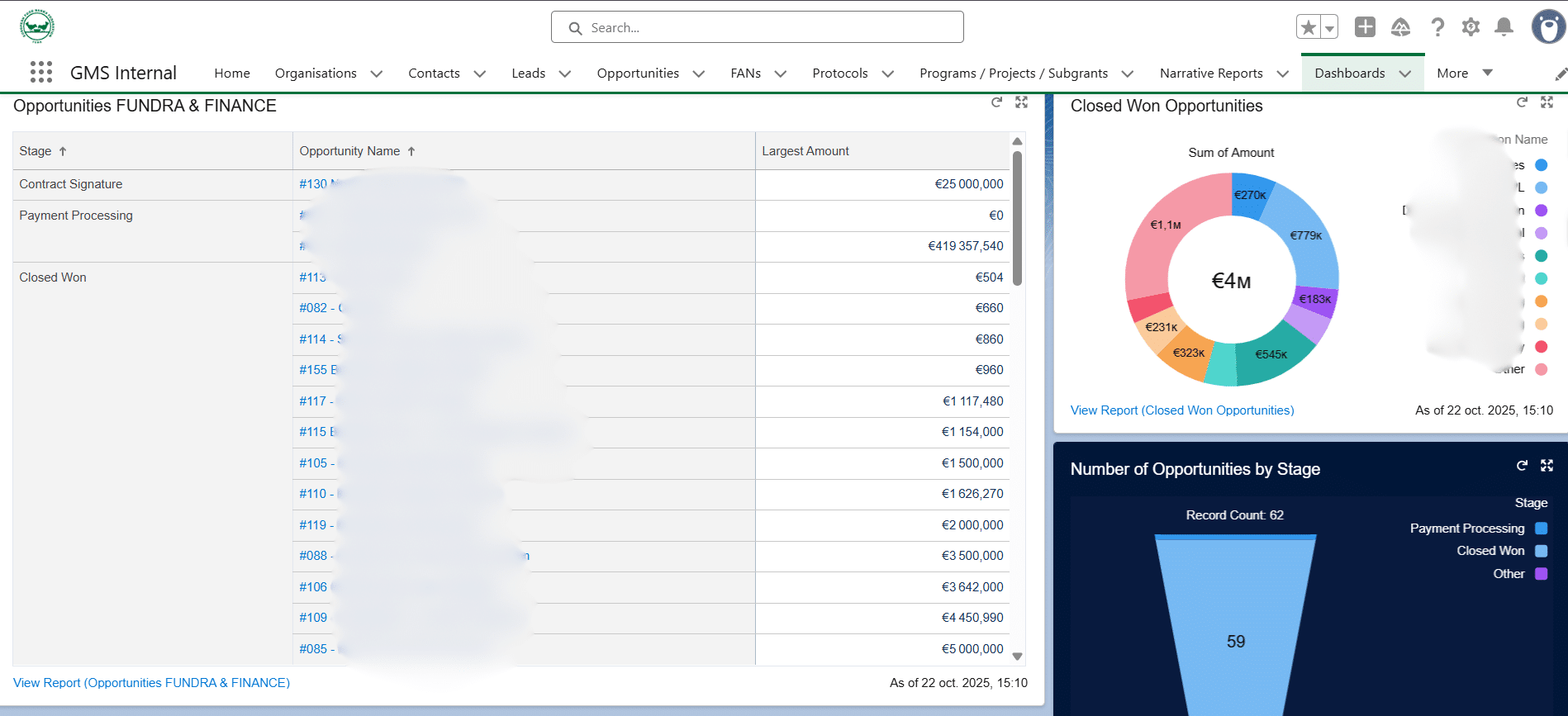
Task: Expand the Opportunities tab dropdown chevron
Action: [699, 73]
